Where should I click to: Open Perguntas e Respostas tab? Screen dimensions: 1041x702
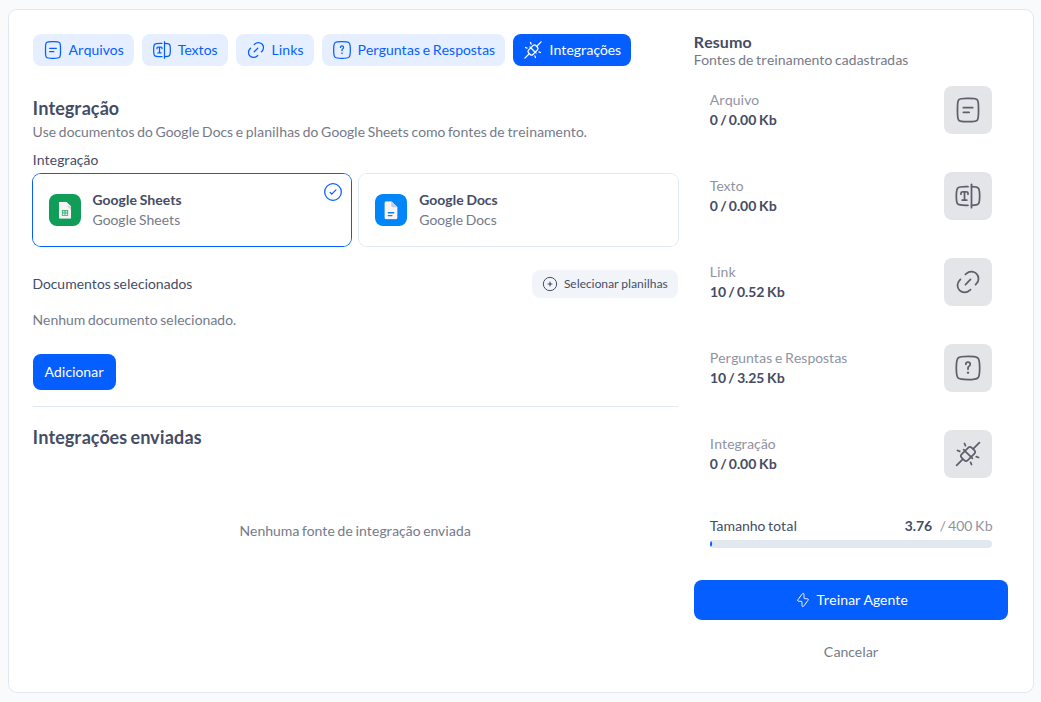pyautogui.click(x=414, y=50)
